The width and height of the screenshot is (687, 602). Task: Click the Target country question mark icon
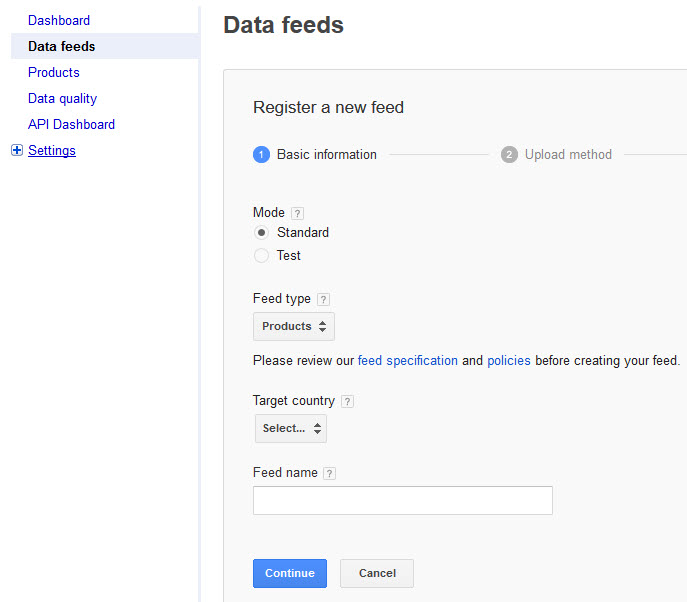tap(347, 401)
